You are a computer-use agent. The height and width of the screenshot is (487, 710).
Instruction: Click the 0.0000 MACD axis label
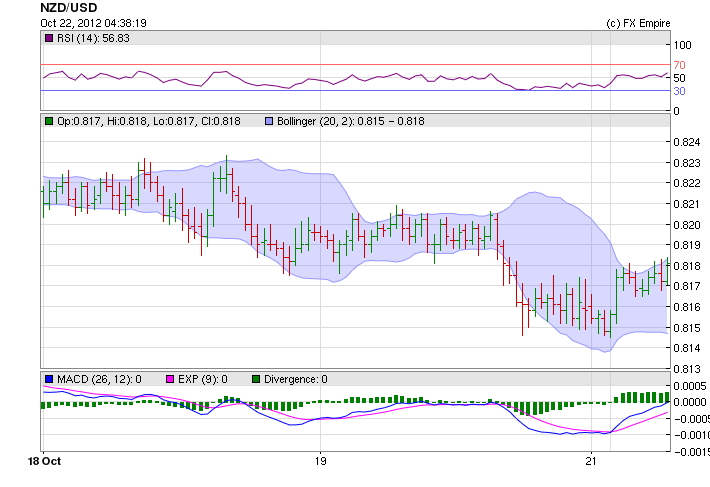690,402
